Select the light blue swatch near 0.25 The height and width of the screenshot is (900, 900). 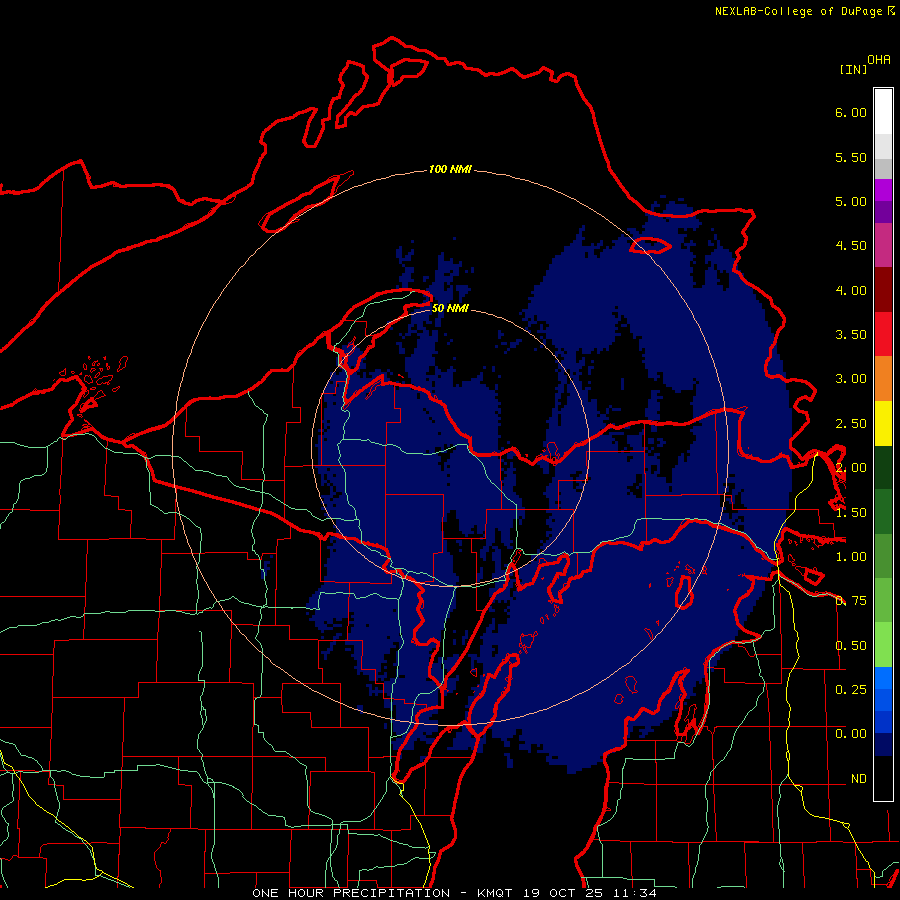point(883,678)
